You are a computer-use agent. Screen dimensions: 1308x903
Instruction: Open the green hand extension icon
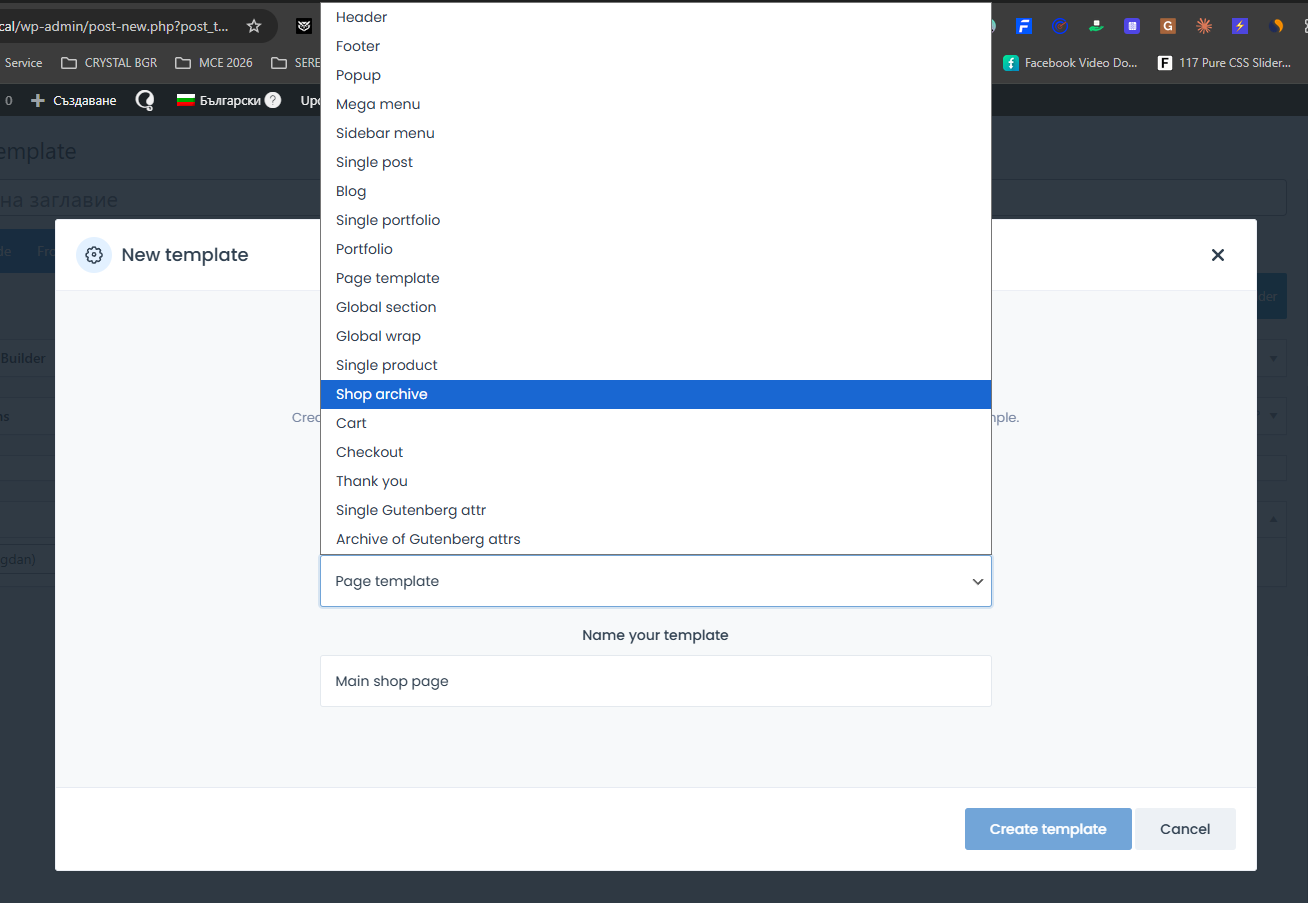(1096, 26)
